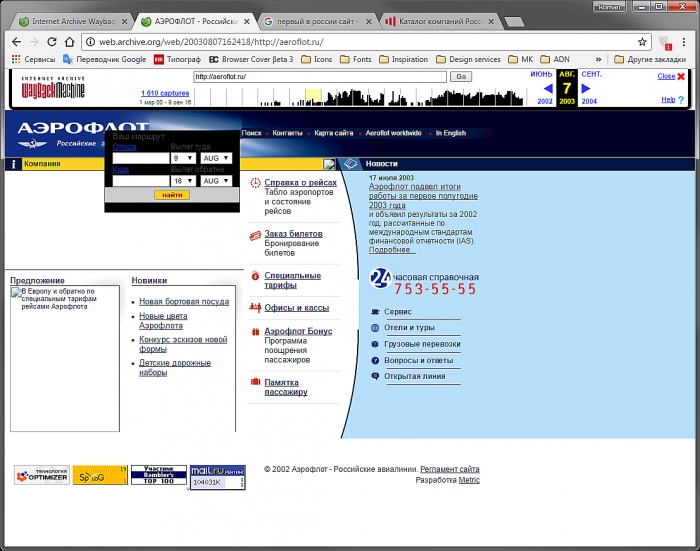Open the MK bookmarks folder
This screenshot has width=700, height=551.
pyautogui.click(x=521, y=59)
